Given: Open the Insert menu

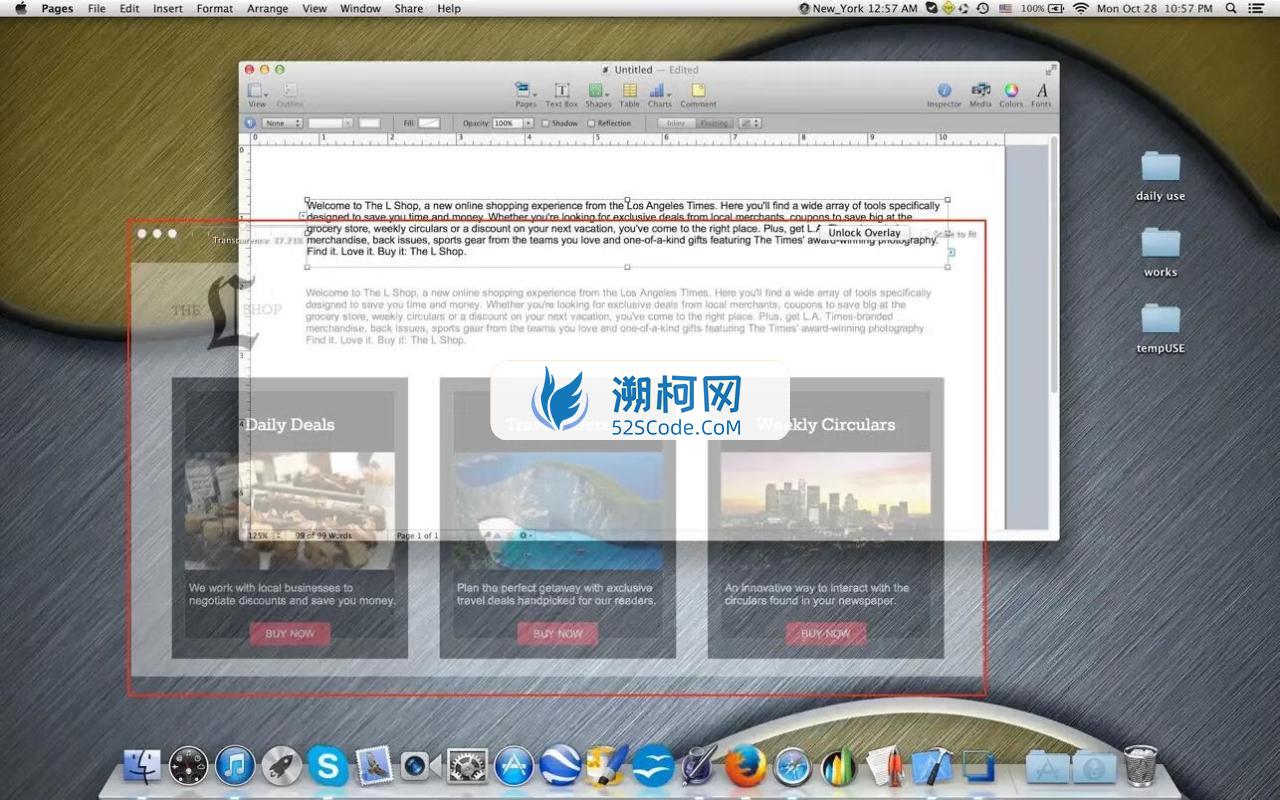Looking at the screenshot, I should pos(168,8).
